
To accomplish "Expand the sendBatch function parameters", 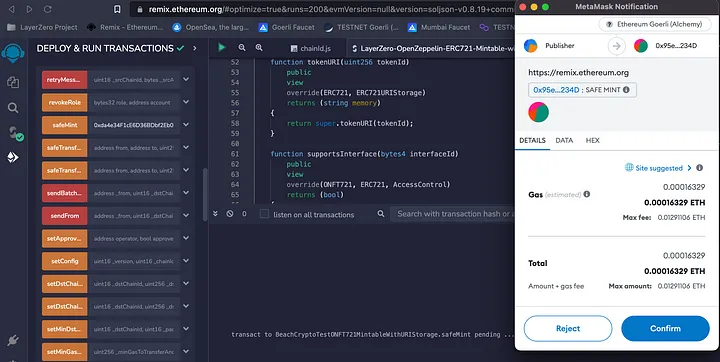I will click(186, 192).
